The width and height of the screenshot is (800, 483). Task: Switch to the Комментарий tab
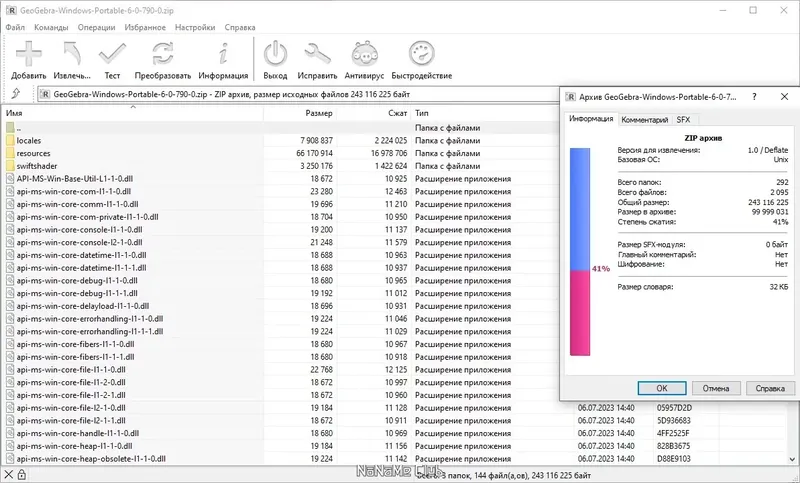(644, 120)
